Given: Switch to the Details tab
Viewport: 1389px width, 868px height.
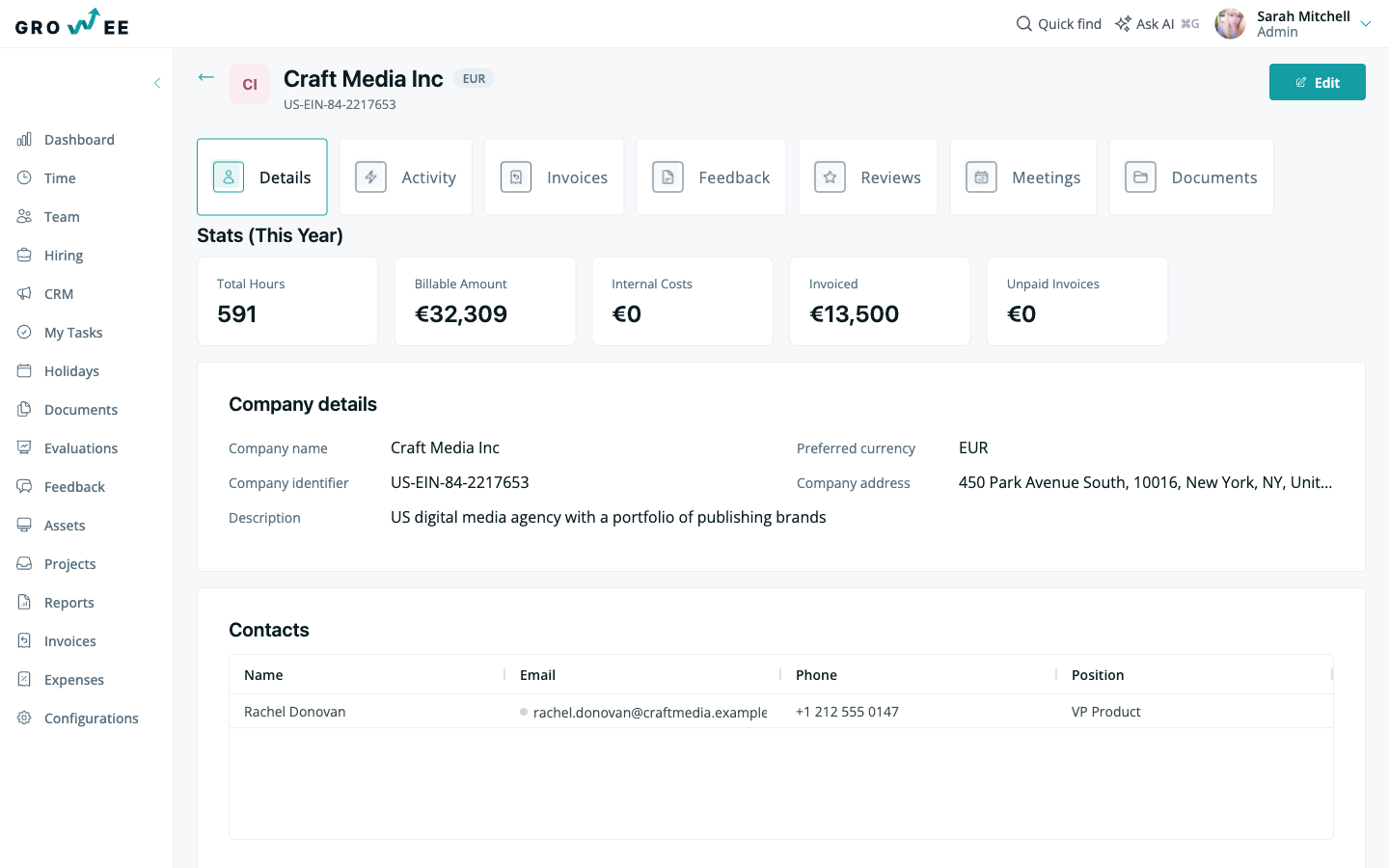Looking at the screenshot, I should (262, 176).
